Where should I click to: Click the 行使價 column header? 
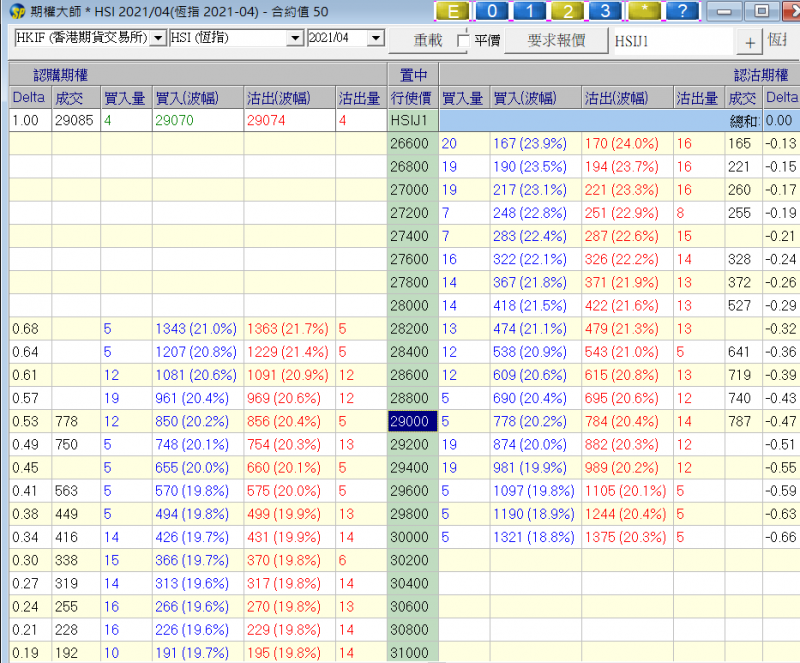411,98
